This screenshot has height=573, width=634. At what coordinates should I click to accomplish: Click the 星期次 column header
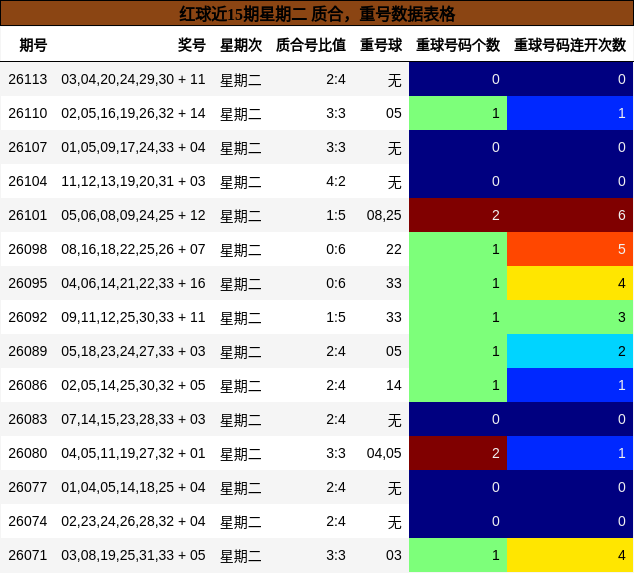click(x=241, y=45)
